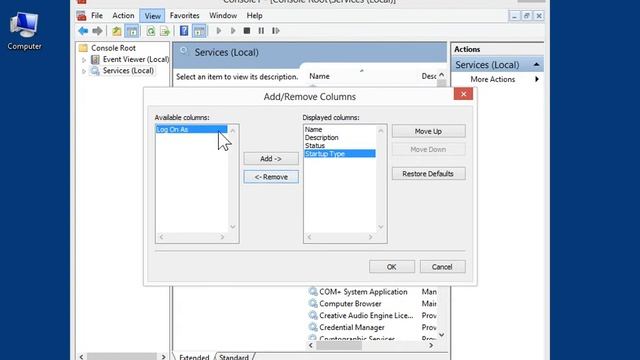Image resolution: width=640 pixels, height=360 pixels.
Task: Click the Refresh toolbar icon
Action: pyautogui.click(x=151, y=31)
